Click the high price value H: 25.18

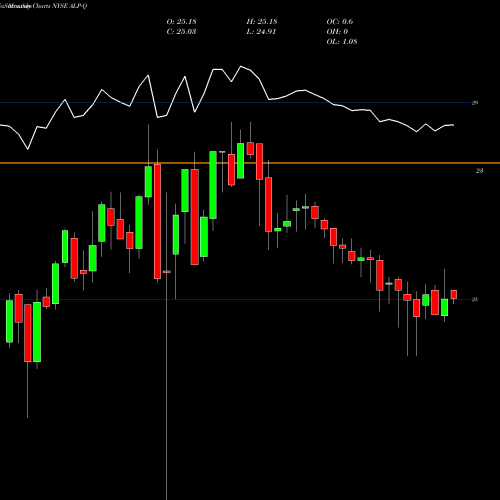(262, 22)
